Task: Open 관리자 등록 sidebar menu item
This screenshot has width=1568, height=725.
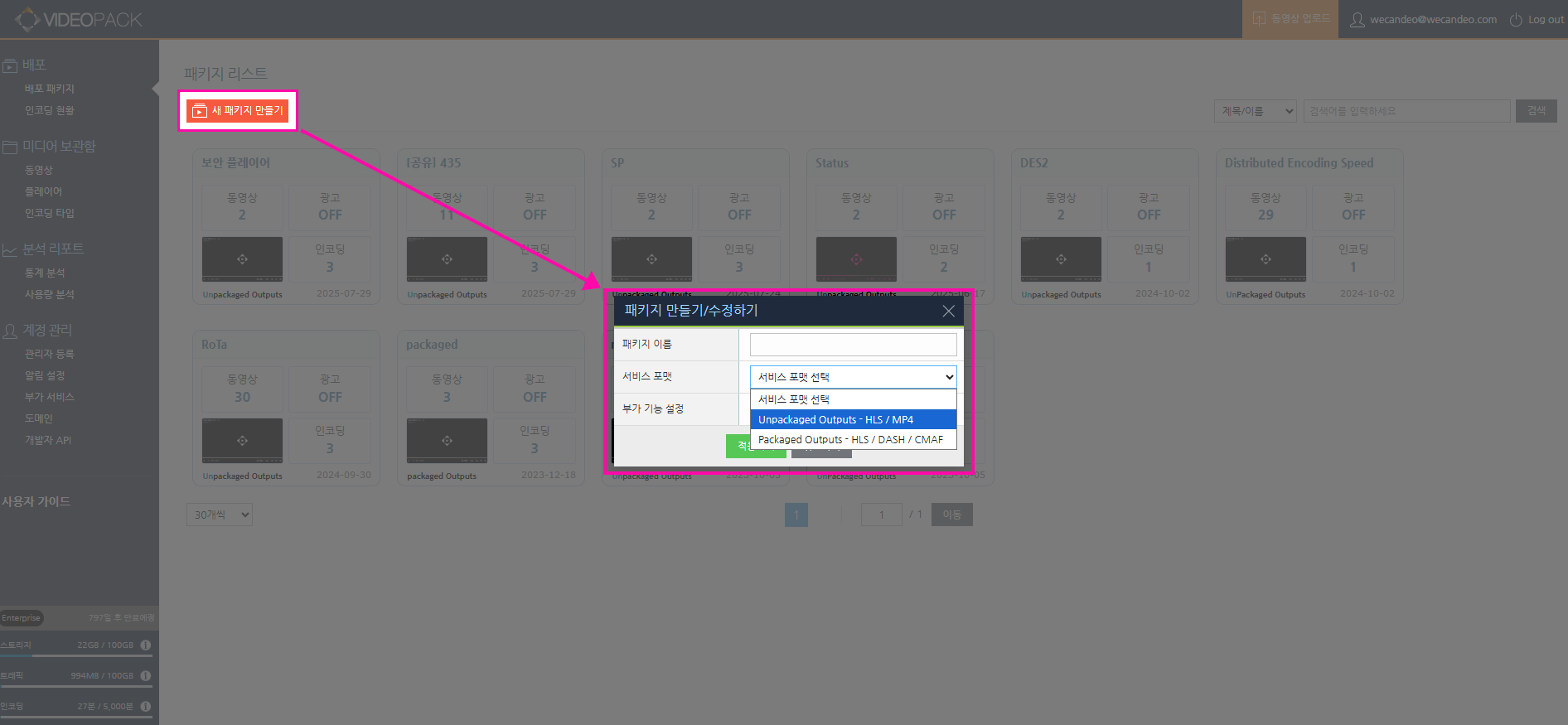Action: coord(50,354)
